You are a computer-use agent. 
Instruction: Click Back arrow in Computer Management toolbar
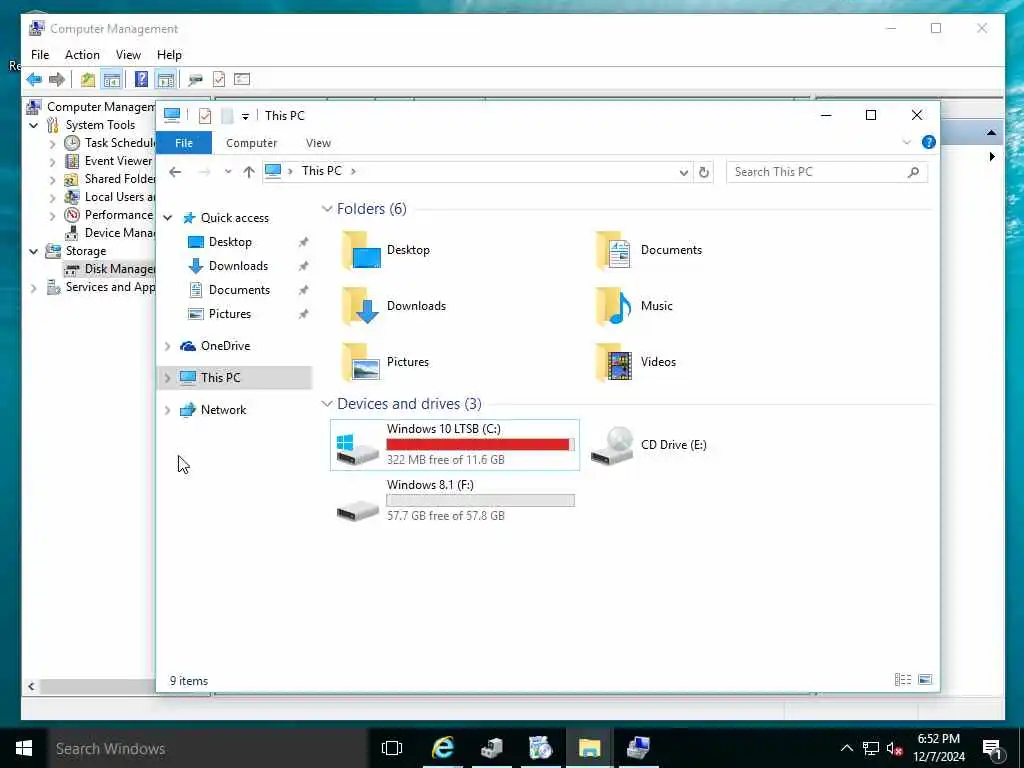point(34,80)
